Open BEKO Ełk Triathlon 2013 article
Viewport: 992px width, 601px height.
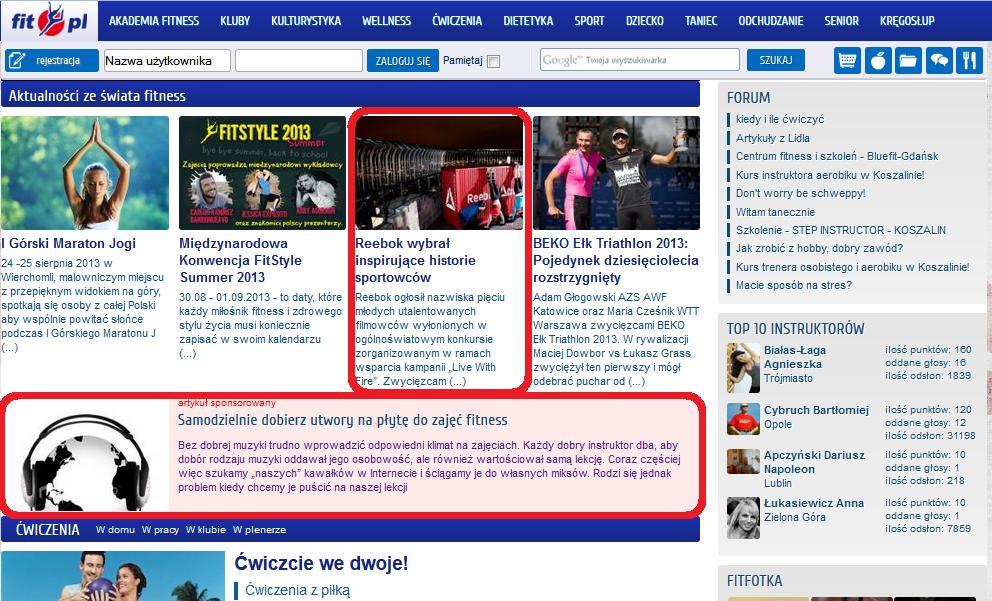pyautogui.click(x=616, y=260)
